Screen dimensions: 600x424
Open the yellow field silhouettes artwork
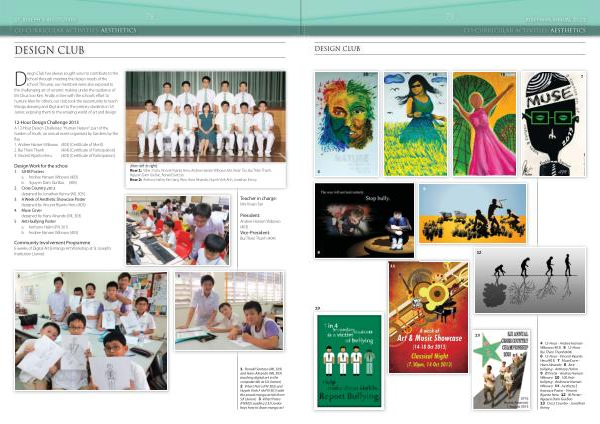(x=473, y=214)
